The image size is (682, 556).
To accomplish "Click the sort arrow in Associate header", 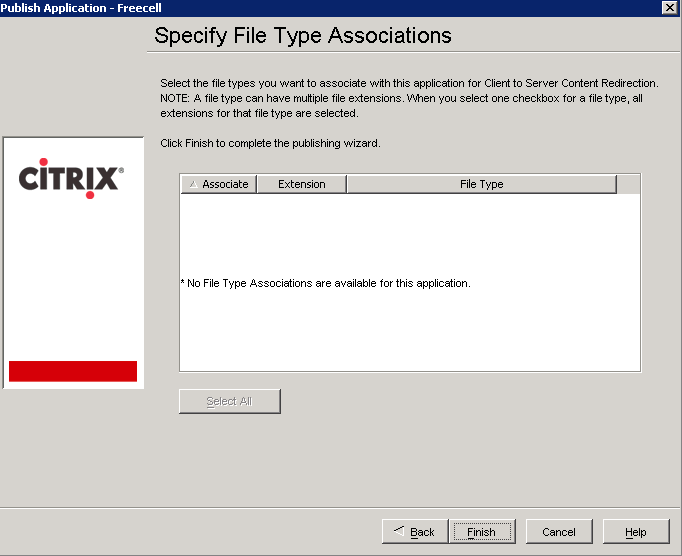I will coord(194,184).
